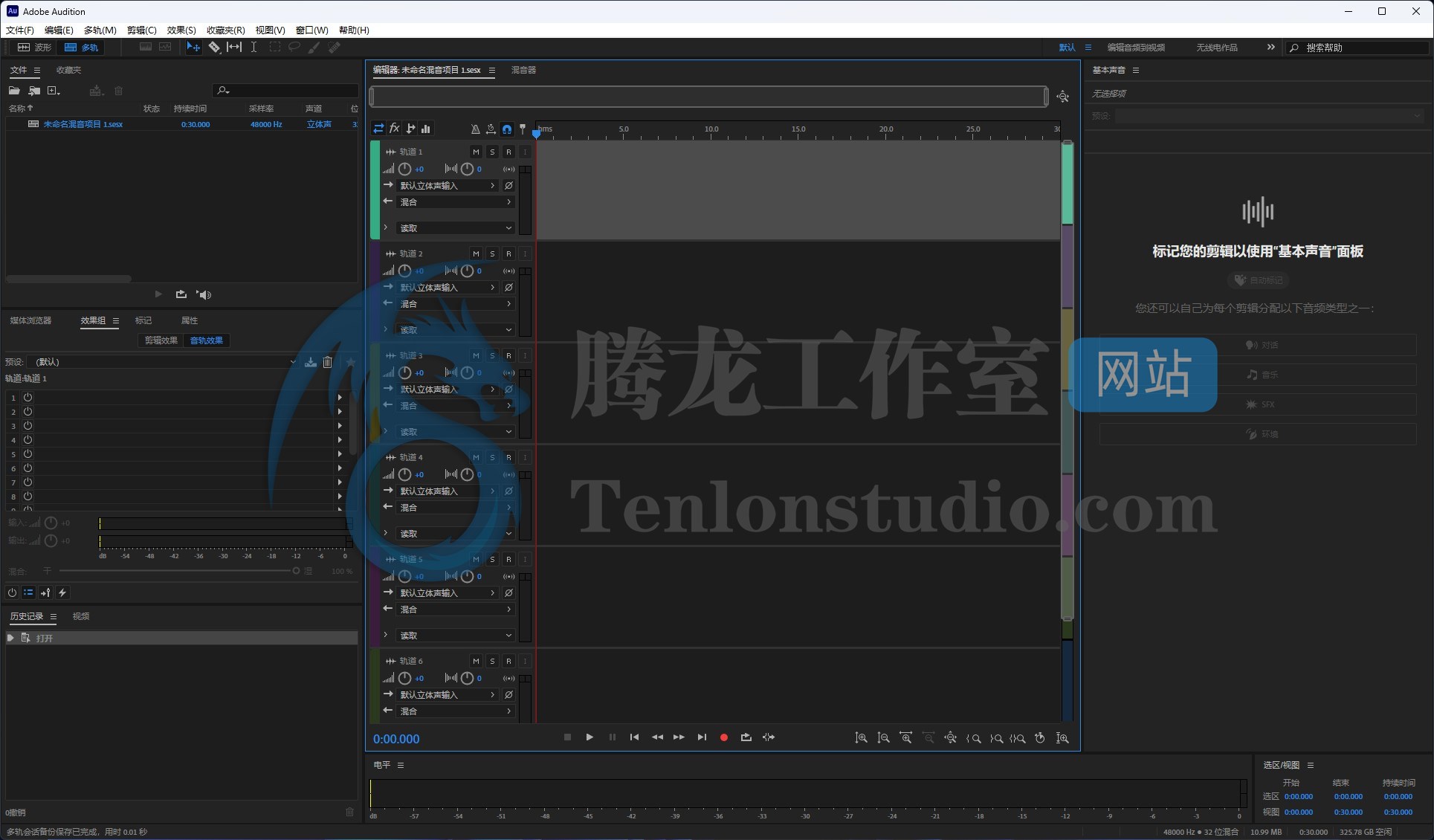The width and height of the screenshot is (1434, 840).
Task: Open 轨道 5 automation mode dropdown 读取
Action: pyautogui.click(x=456, y=636)
